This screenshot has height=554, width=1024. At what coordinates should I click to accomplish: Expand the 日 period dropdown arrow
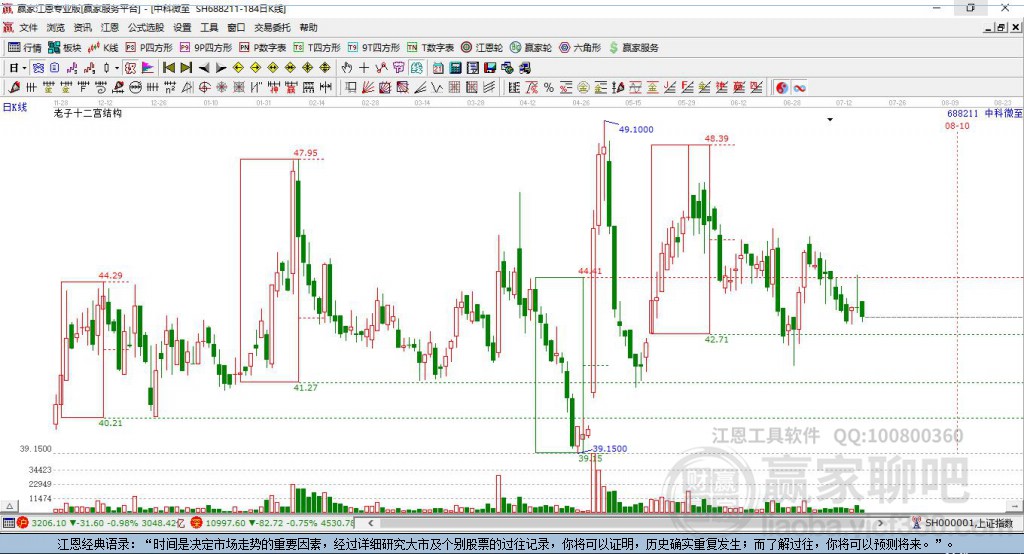[x=24, y=68]
